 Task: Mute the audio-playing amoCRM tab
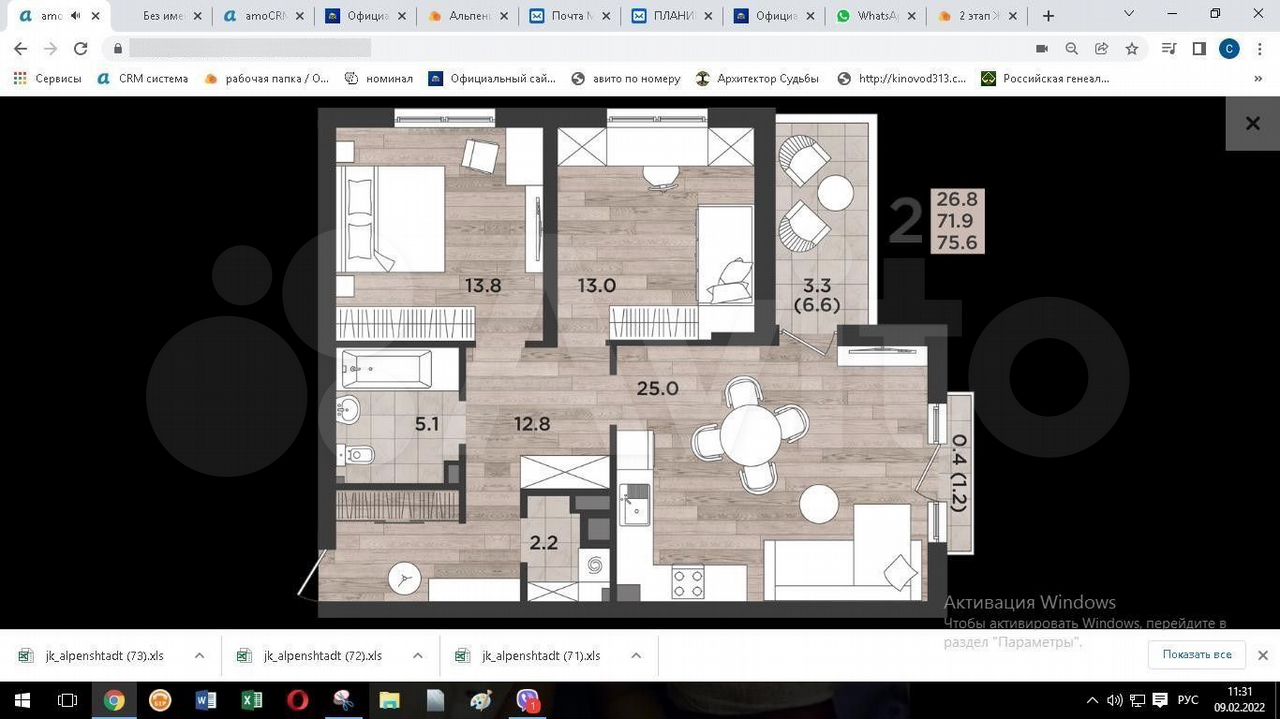[x=75, y=16]
